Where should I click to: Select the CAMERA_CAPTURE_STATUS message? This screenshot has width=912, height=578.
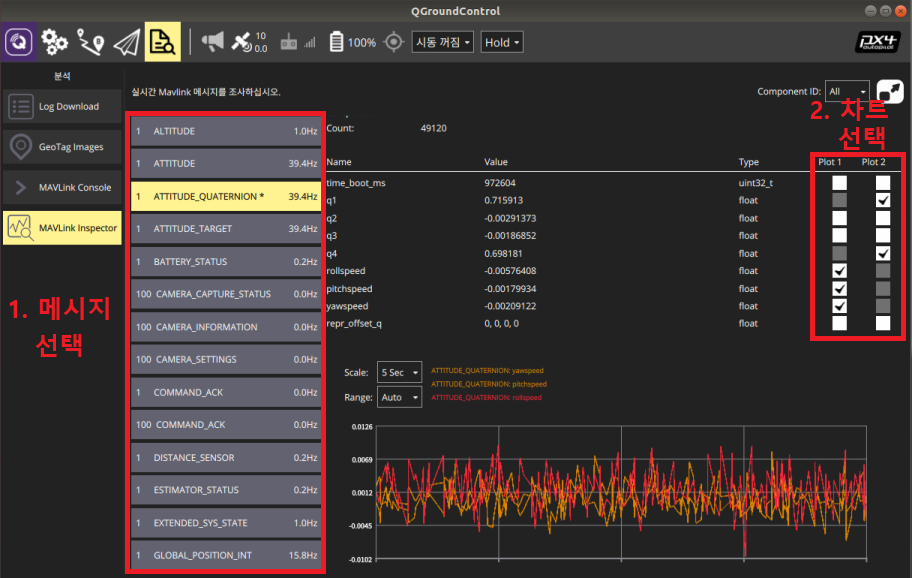point(226,294)
